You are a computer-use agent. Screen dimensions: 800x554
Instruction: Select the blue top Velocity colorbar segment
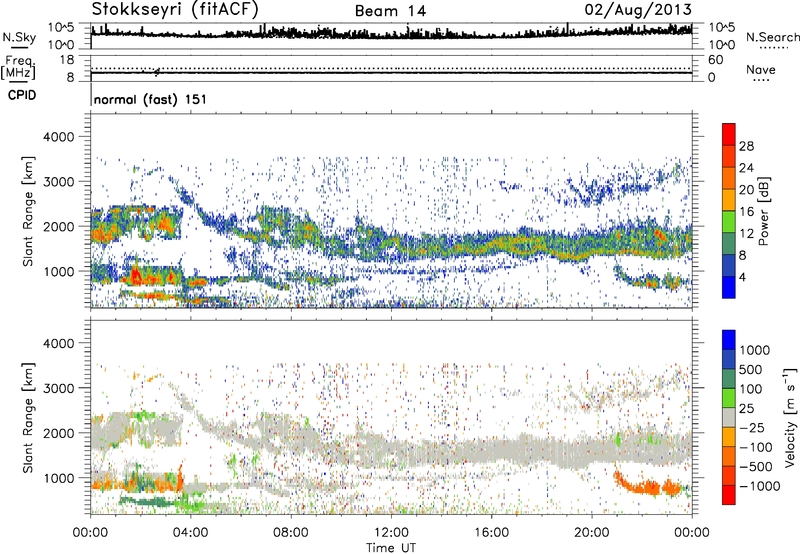pyautogui.click(x=729, y=340)
